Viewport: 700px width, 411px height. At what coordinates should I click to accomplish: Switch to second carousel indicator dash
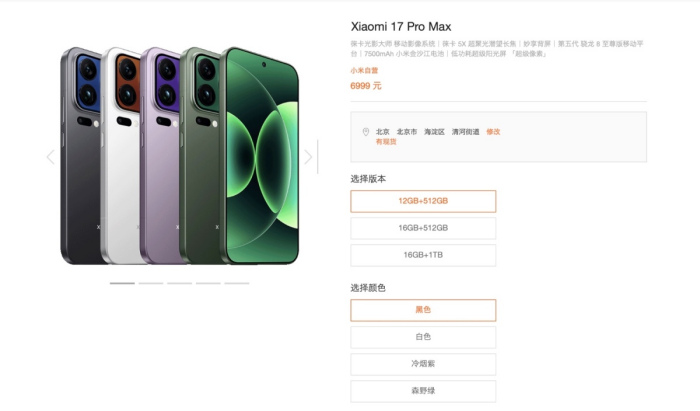click(151, 283)
